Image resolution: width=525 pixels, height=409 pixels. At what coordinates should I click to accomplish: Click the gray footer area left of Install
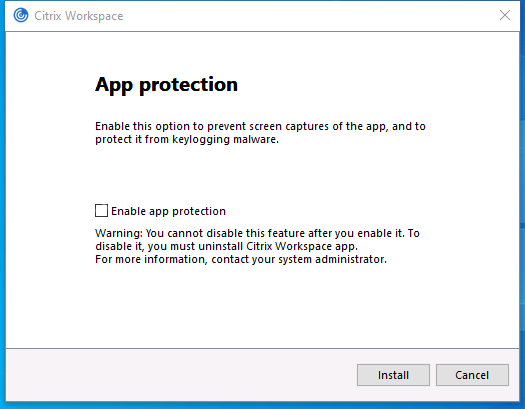tap(181, 375)
